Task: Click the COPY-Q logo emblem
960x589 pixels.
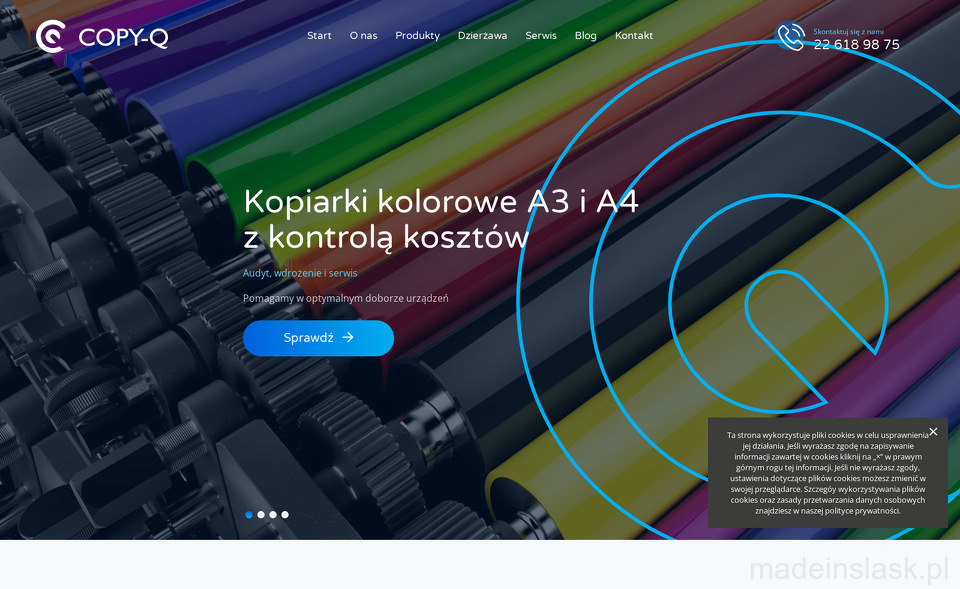Action: click(x=50, y=36)
